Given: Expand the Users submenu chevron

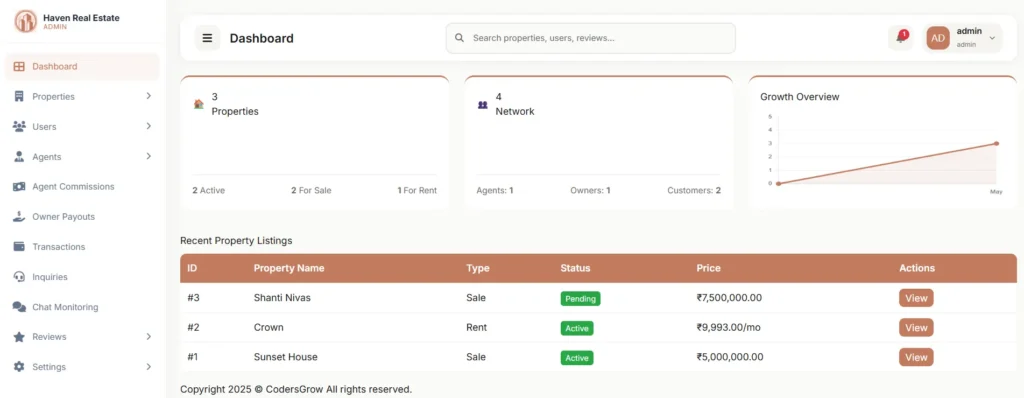Looking at the screenshot, I should click(x=149, y=126).
